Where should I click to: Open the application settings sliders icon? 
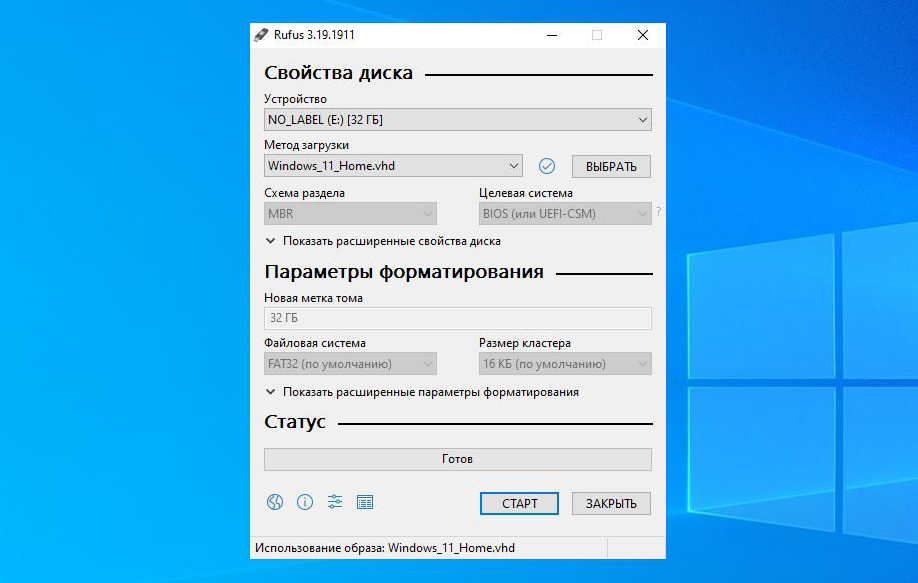[x=335, y=502]
